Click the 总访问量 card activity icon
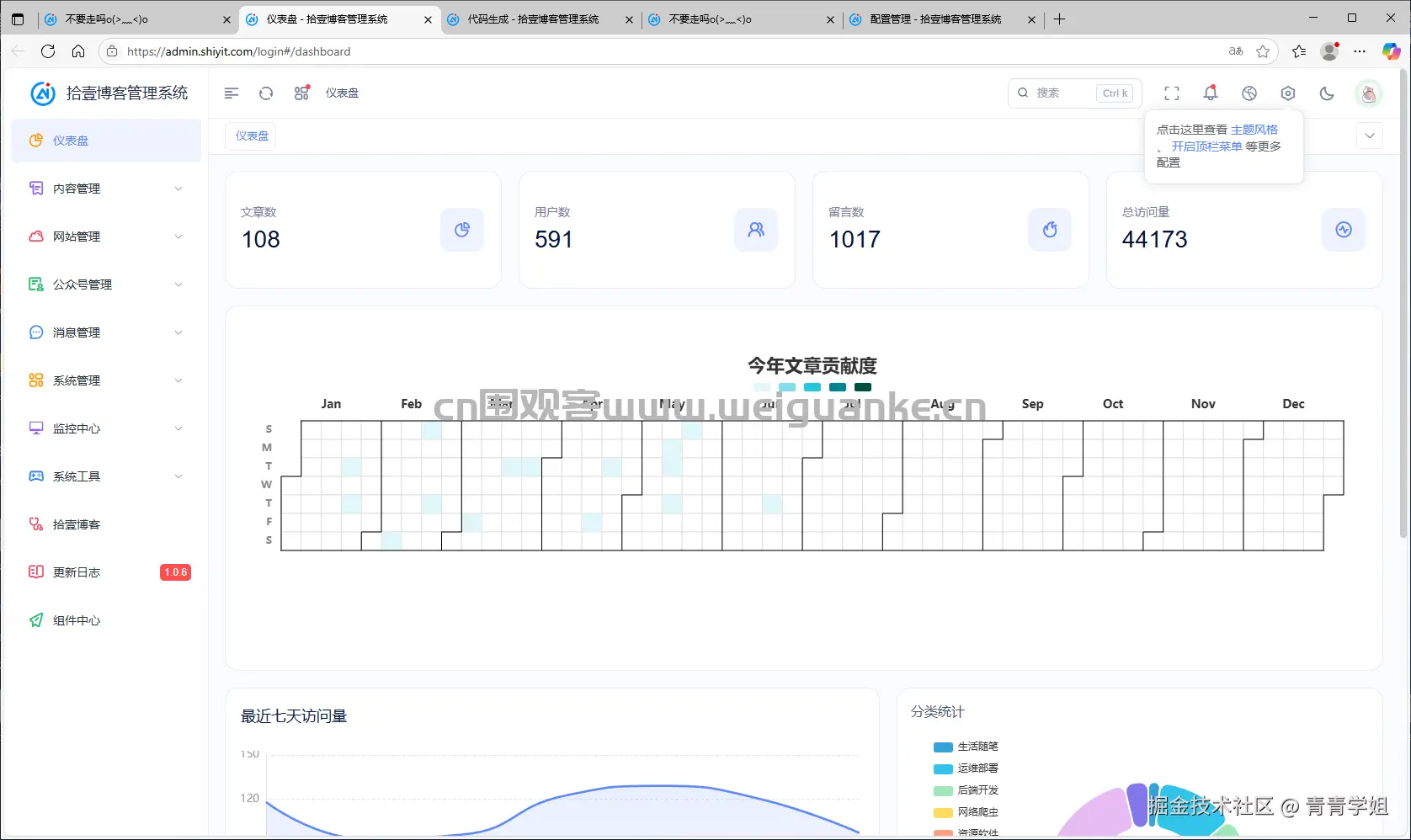 pyautogui.click(x=1344, y=230)
